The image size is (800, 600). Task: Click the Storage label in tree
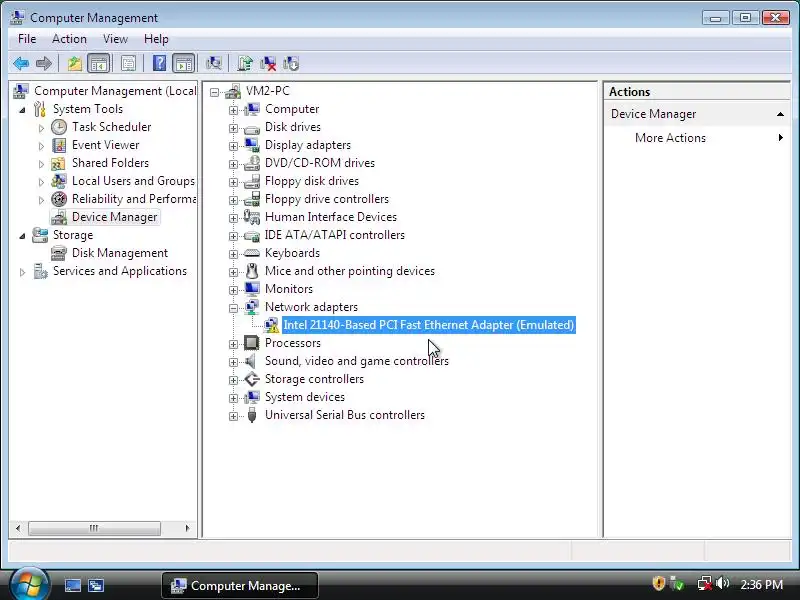click(x=73, y=235)
